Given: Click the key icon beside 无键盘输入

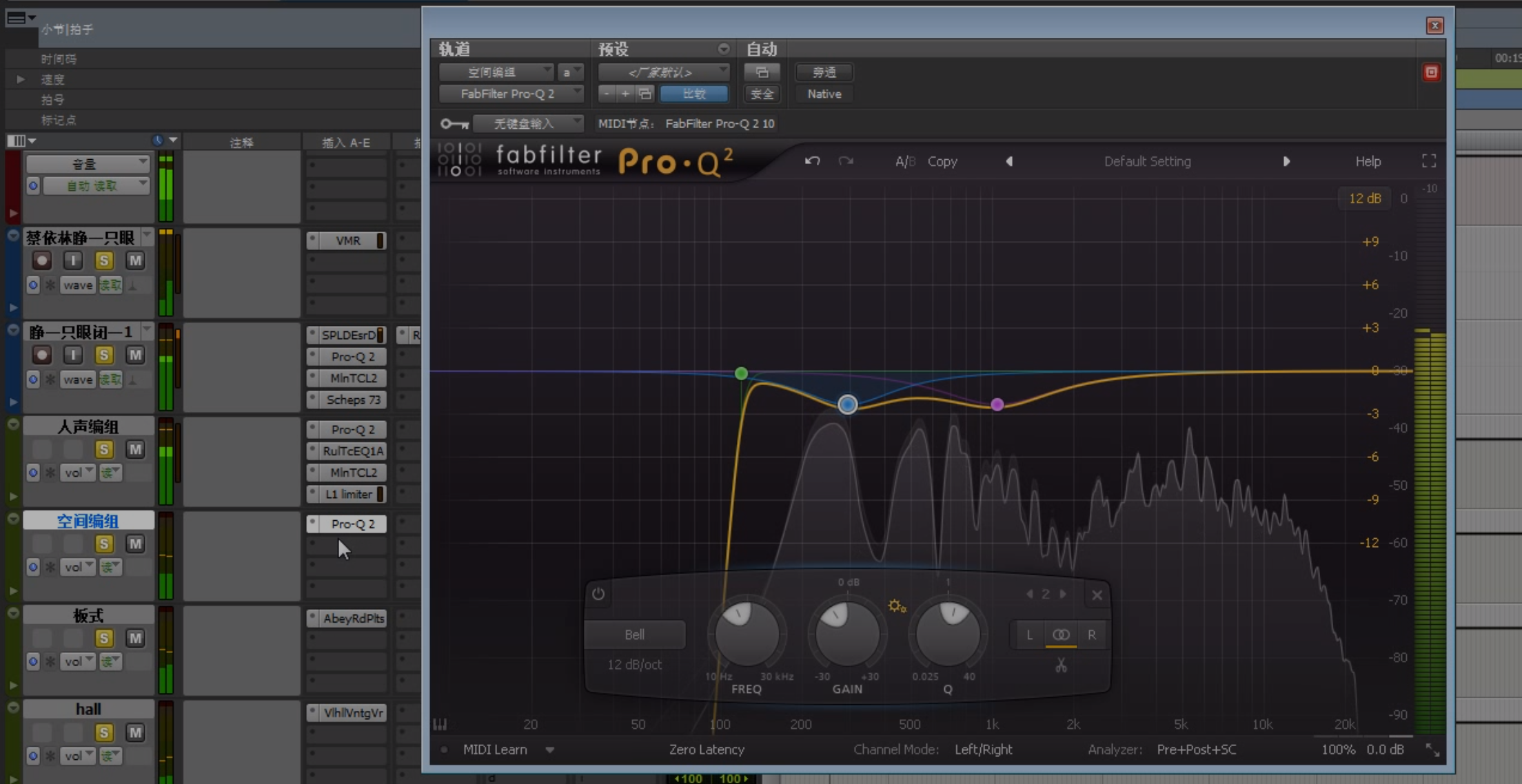Looking at the screenshot, I should [x=454, y=123].
